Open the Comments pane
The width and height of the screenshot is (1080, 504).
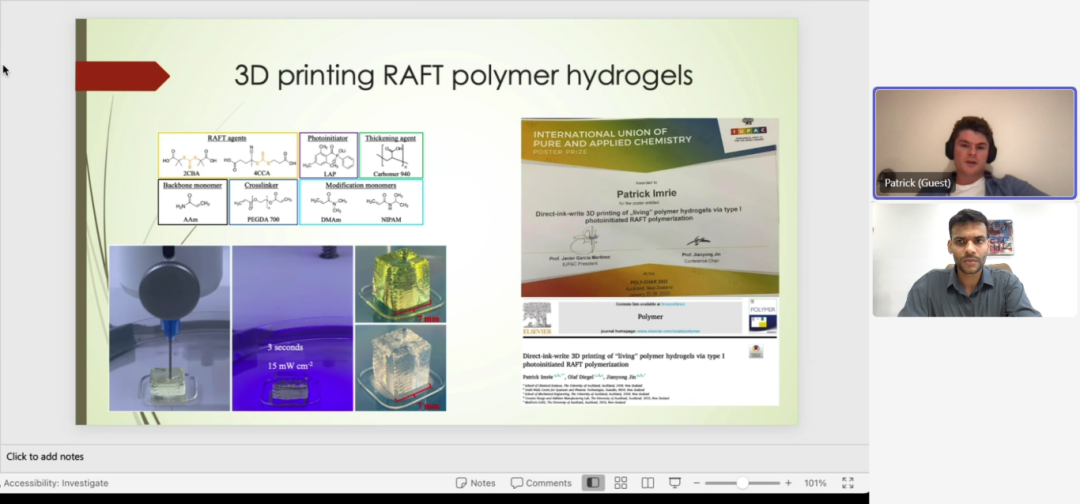(541, 483)
